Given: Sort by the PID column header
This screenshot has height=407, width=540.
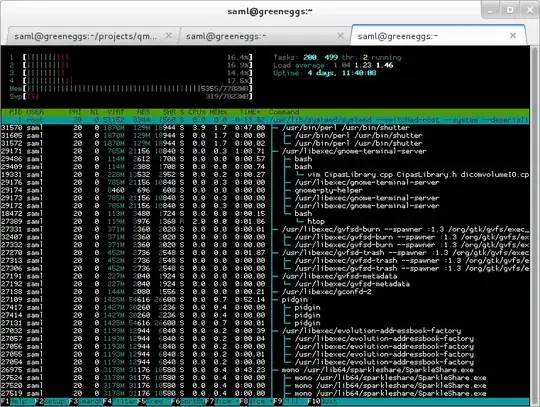Looking at the screenshot, I should point(16,112).
